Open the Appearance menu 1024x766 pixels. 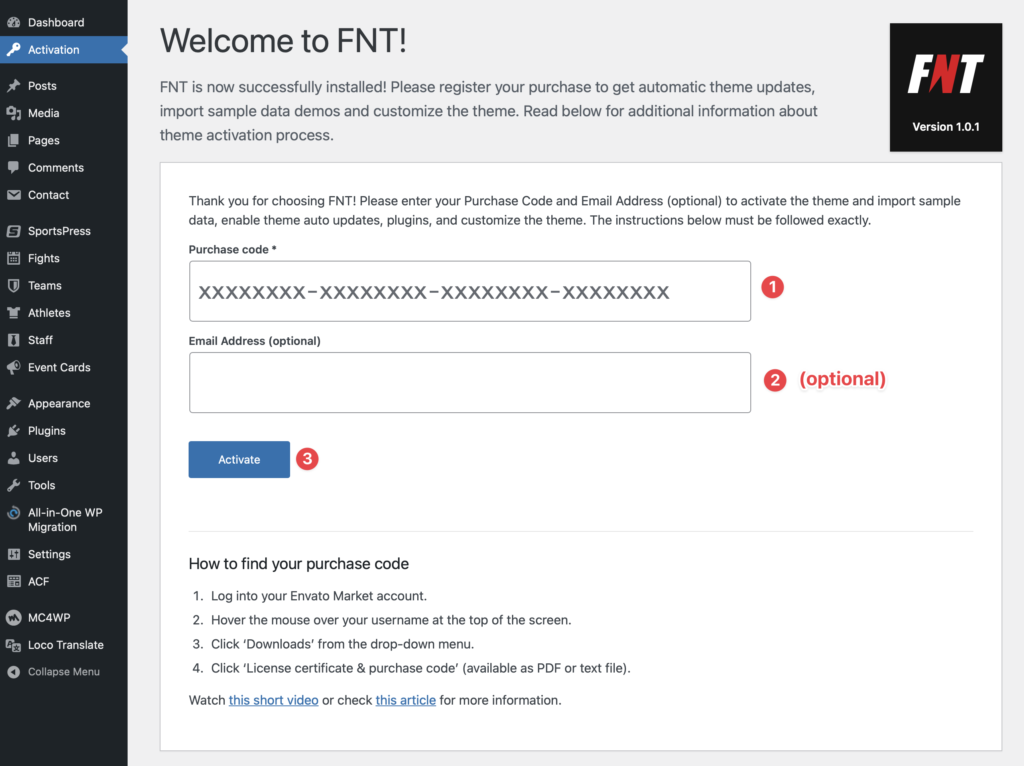pos(58,404)
